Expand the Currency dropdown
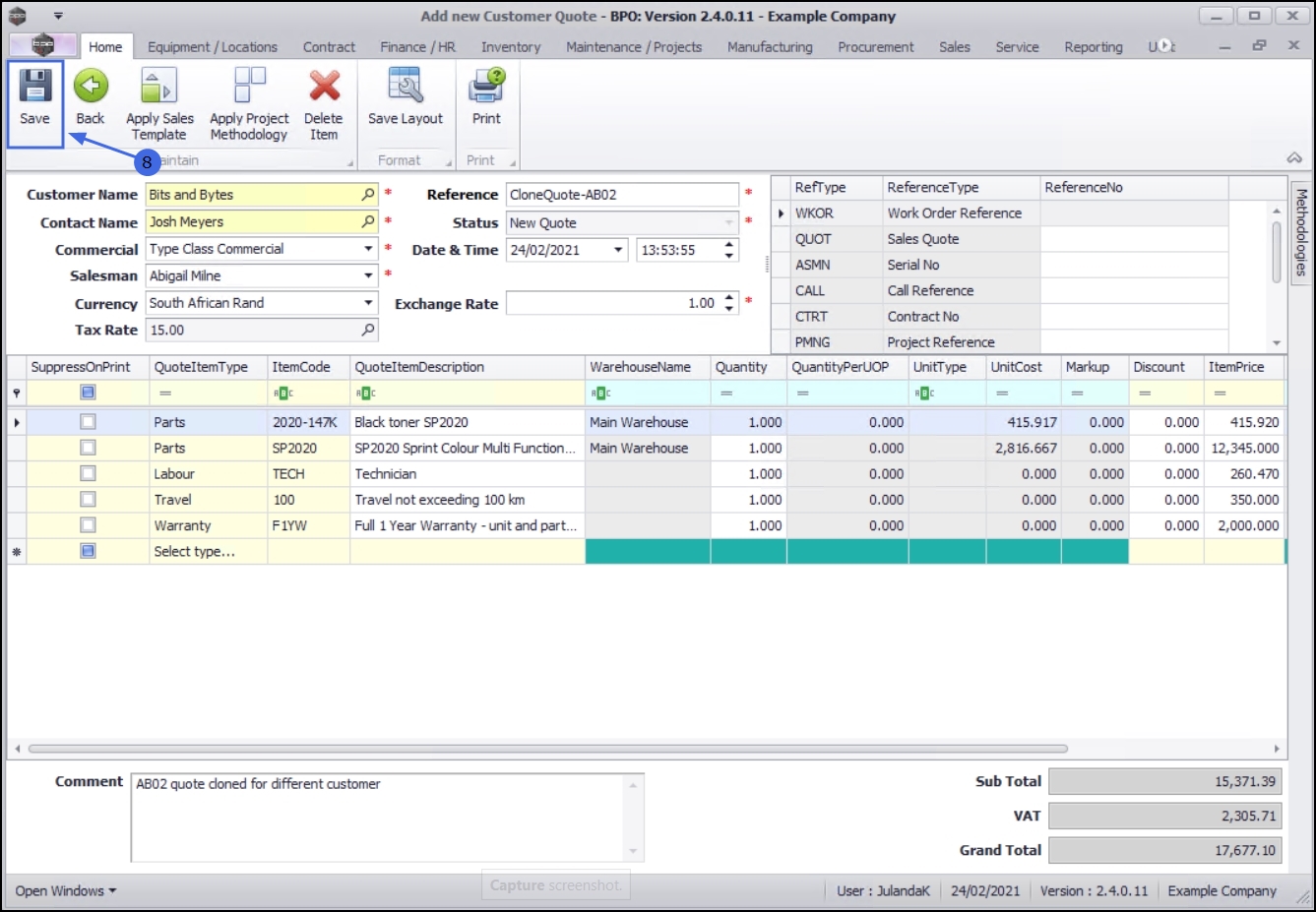This screenshot has width=1316, height=912. coord(368,303)
